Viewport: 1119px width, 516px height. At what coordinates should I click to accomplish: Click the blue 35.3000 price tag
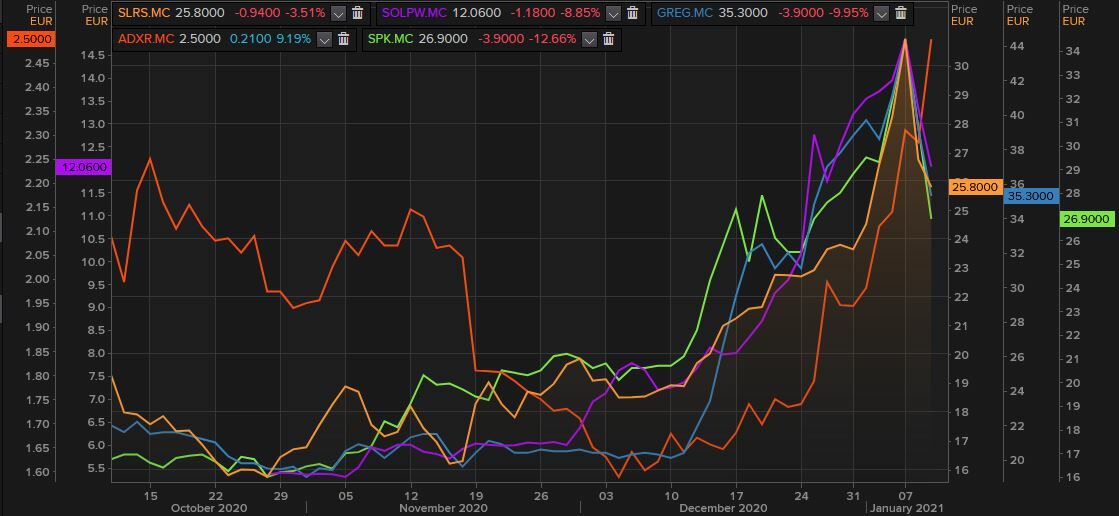(x=1030, y=196)
